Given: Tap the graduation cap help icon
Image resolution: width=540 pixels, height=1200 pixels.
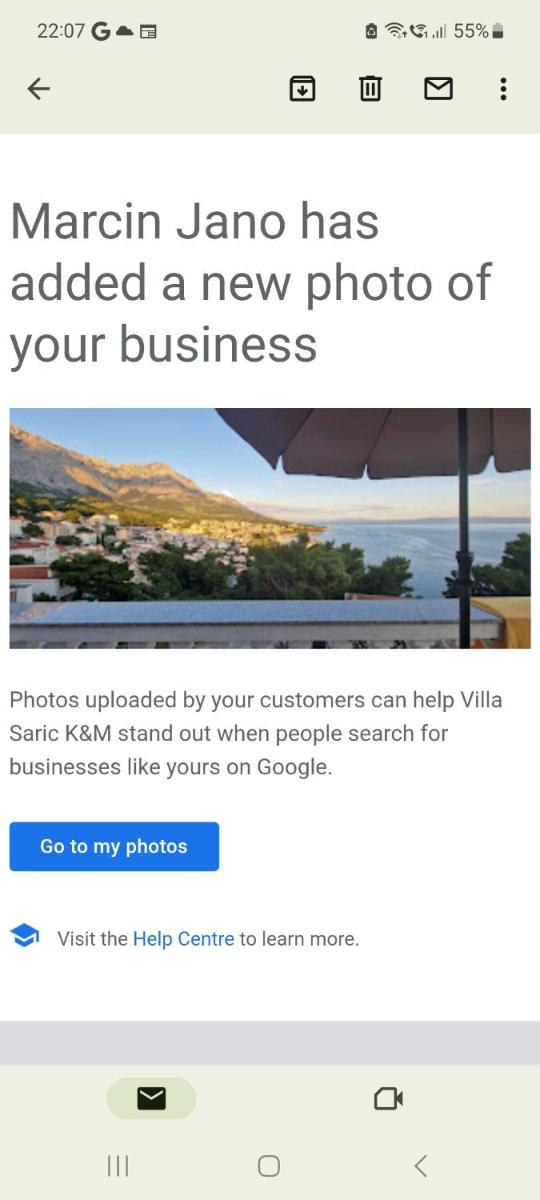Looking at the screenshot, I should coord(25,937).
